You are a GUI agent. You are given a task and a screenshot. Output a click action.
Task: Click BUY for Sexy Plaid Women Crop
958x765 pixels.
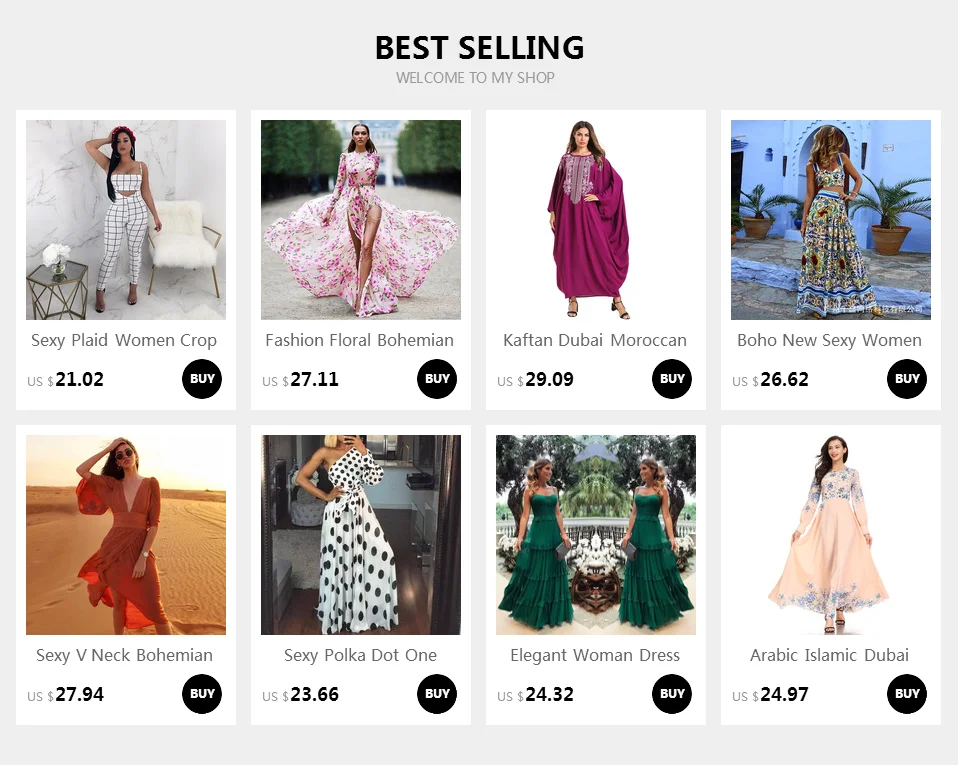[x=202, y=379]
